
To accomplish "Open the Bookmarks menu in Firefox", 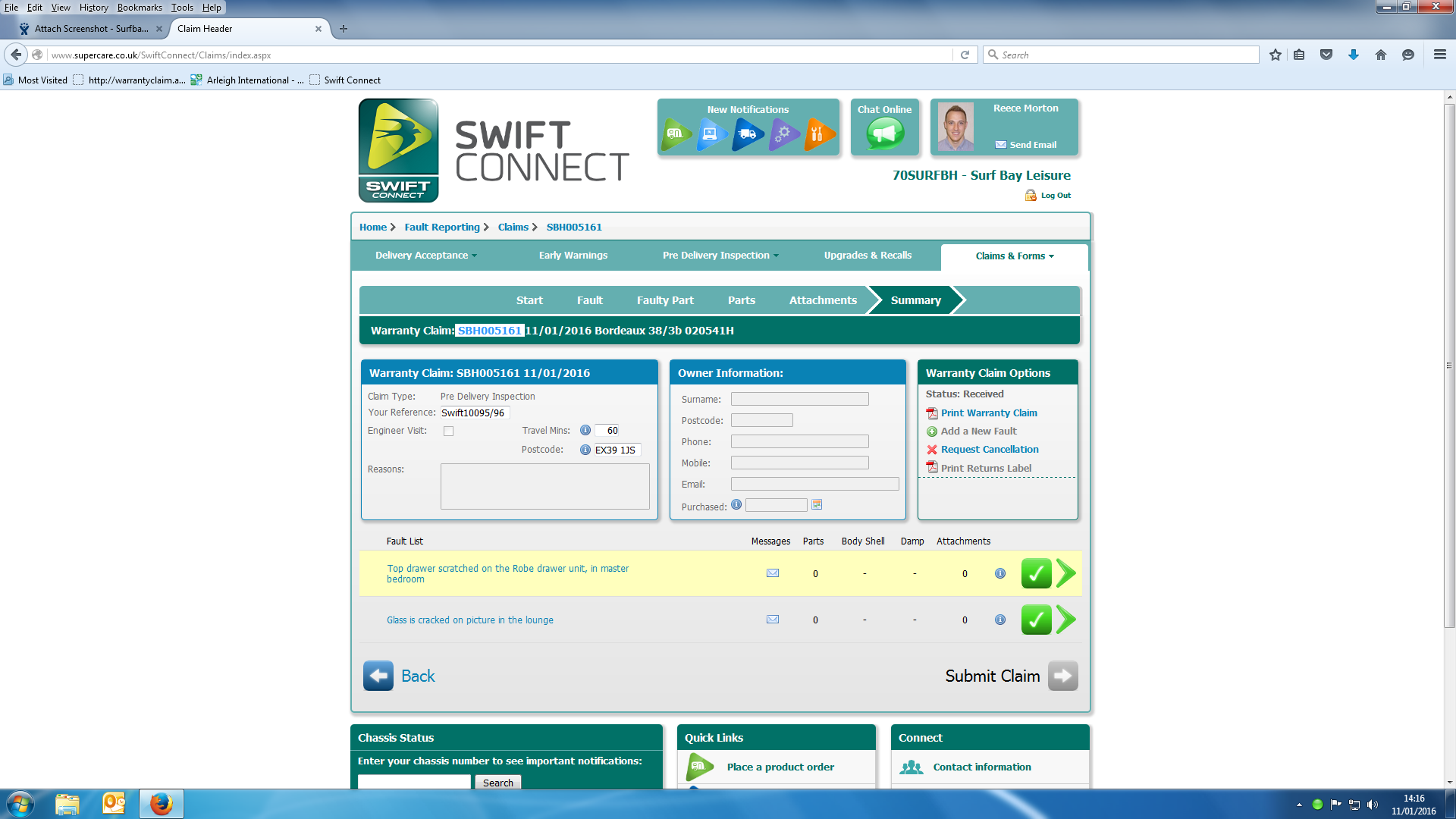I will [x=140, y=8].
